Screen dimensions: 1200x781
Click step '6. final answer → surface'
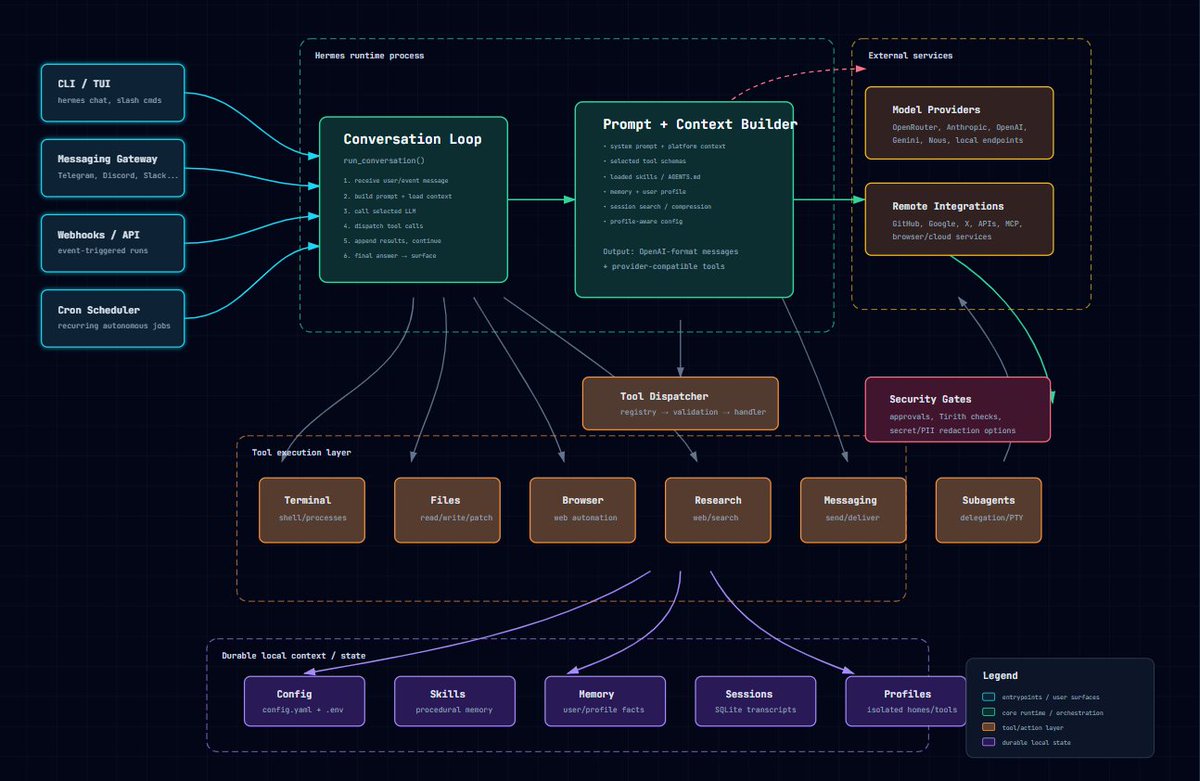pos(390,256)
